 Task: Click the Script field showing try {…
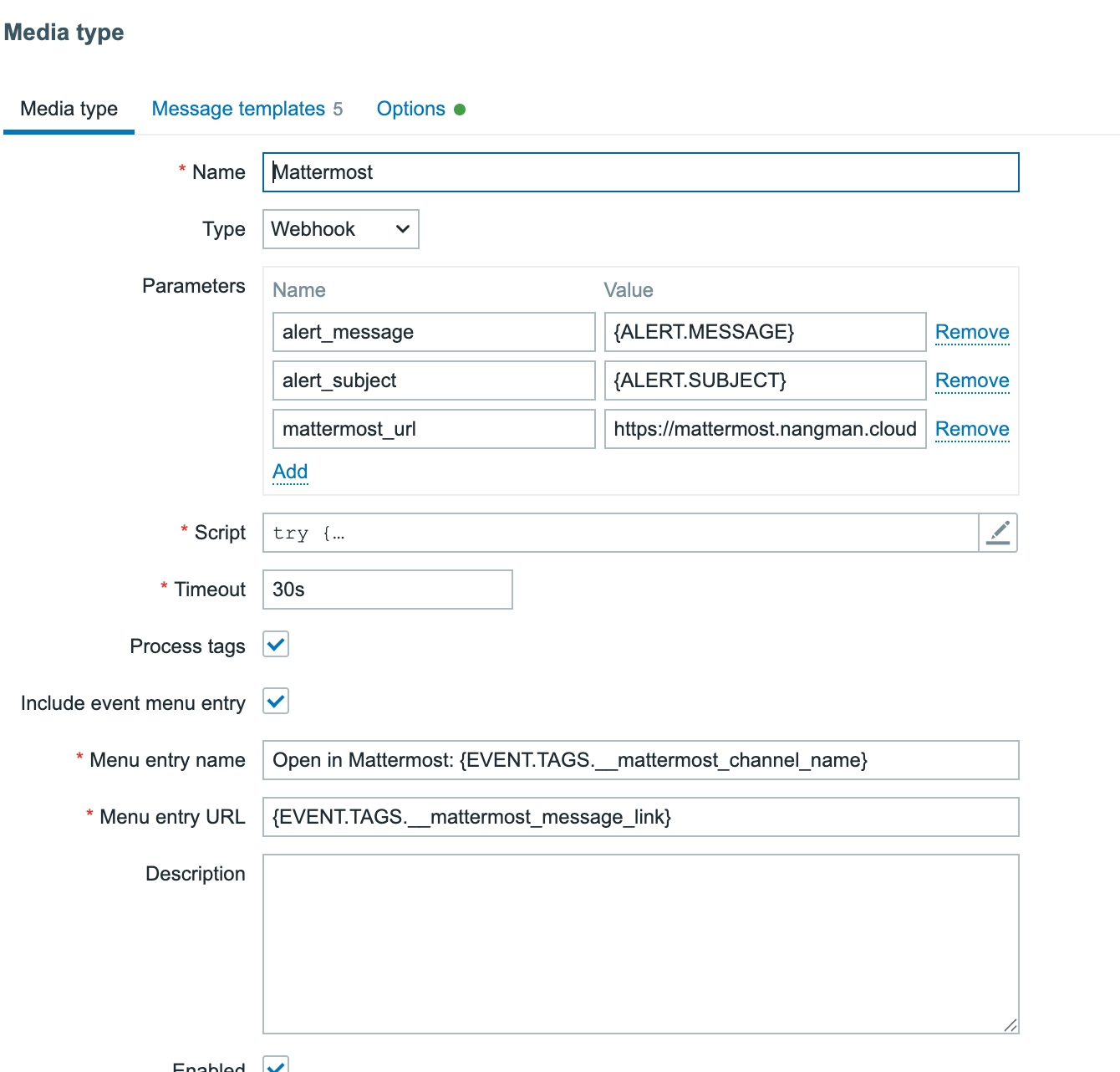pyautogui.click(x=620, y=533)
